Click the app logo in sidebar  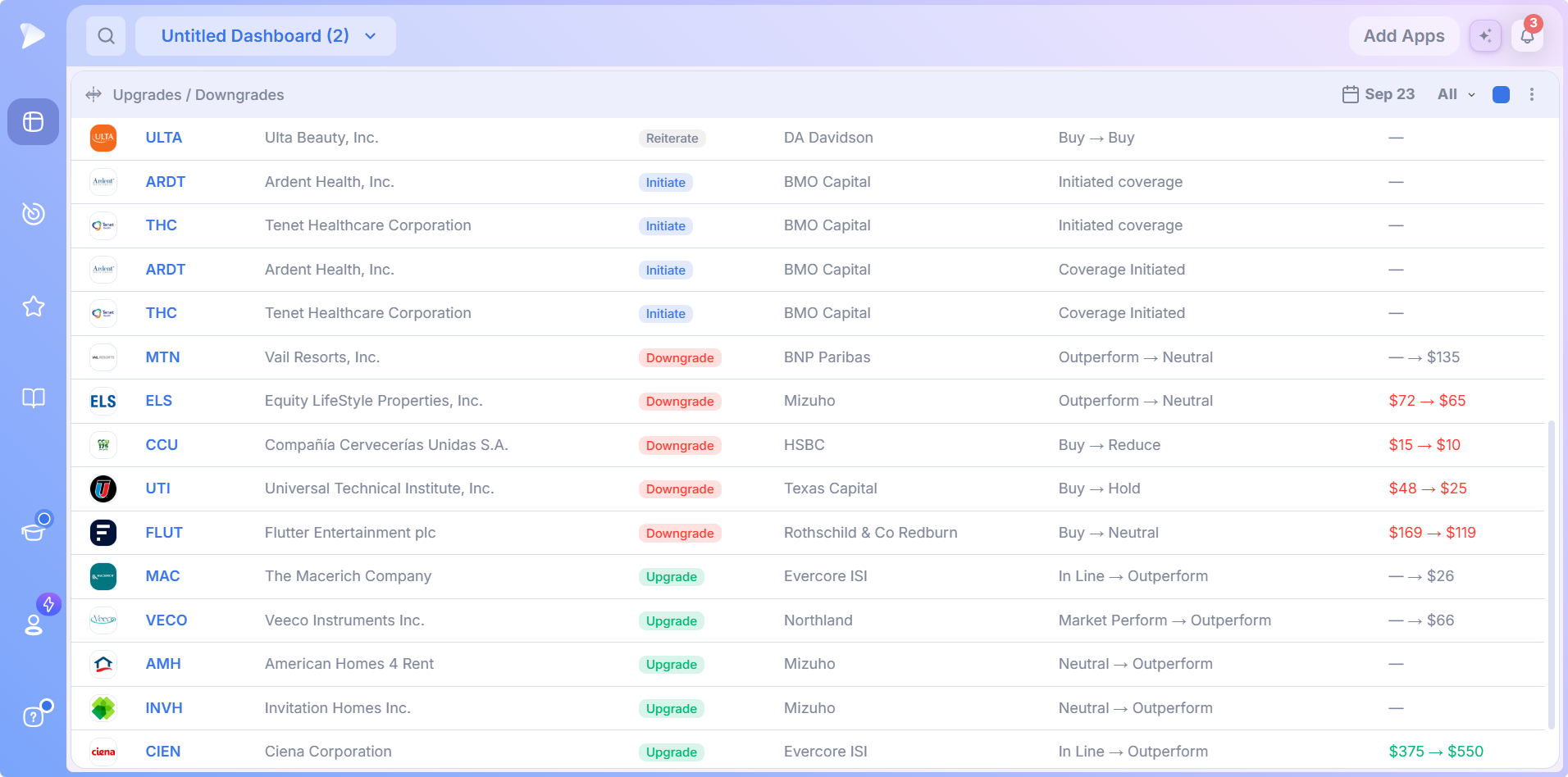click(33, 35)
